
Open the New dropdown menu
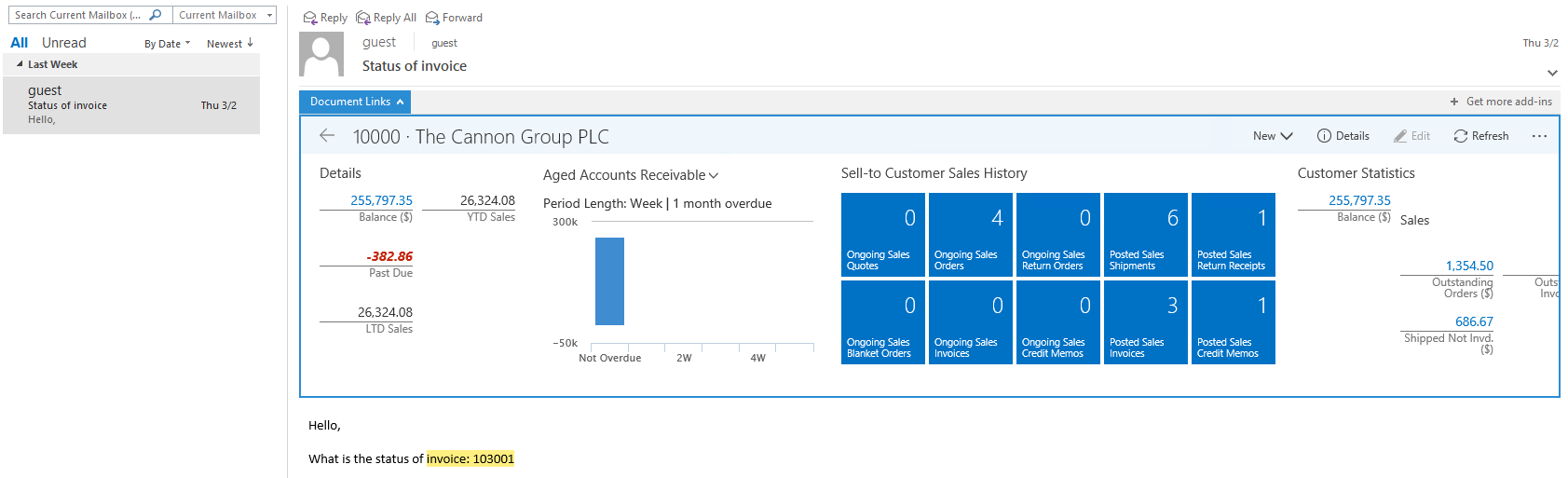1273,136
